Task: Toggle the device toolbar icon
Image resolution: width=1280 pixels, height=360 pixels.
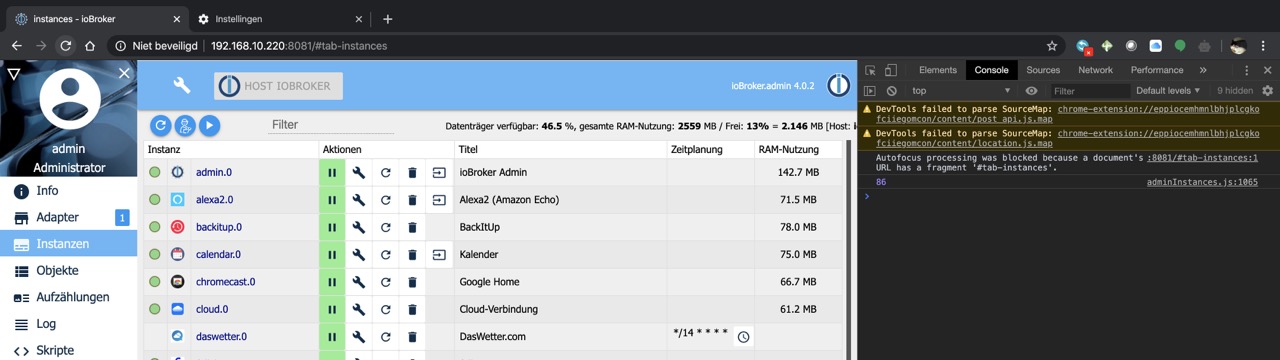Action: point(891,70)
